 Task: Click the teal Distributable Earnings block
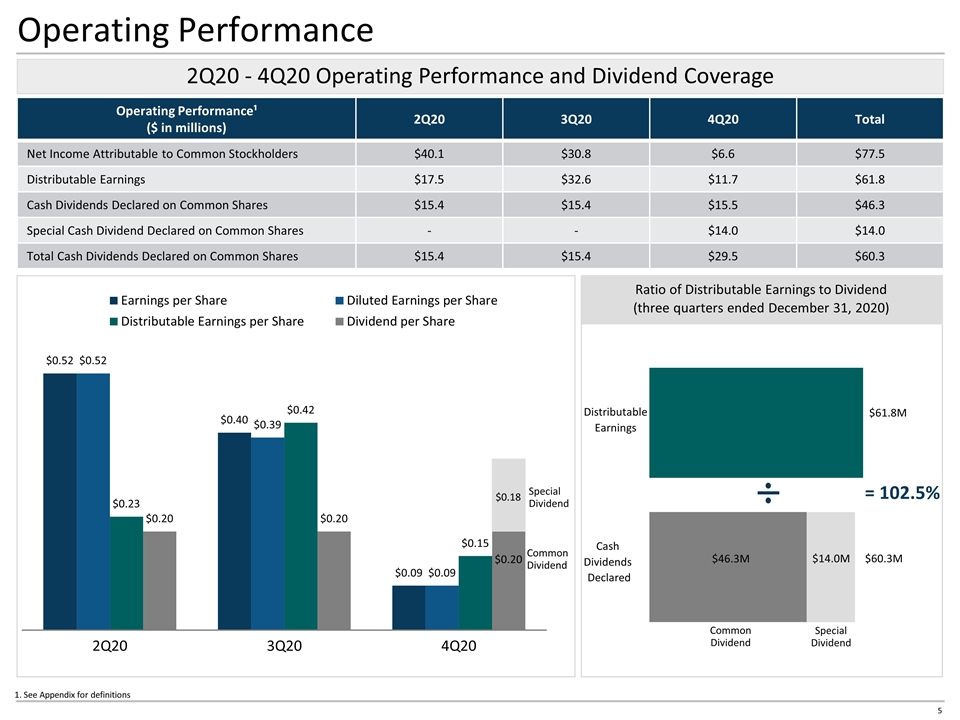(x=756, y=422)
